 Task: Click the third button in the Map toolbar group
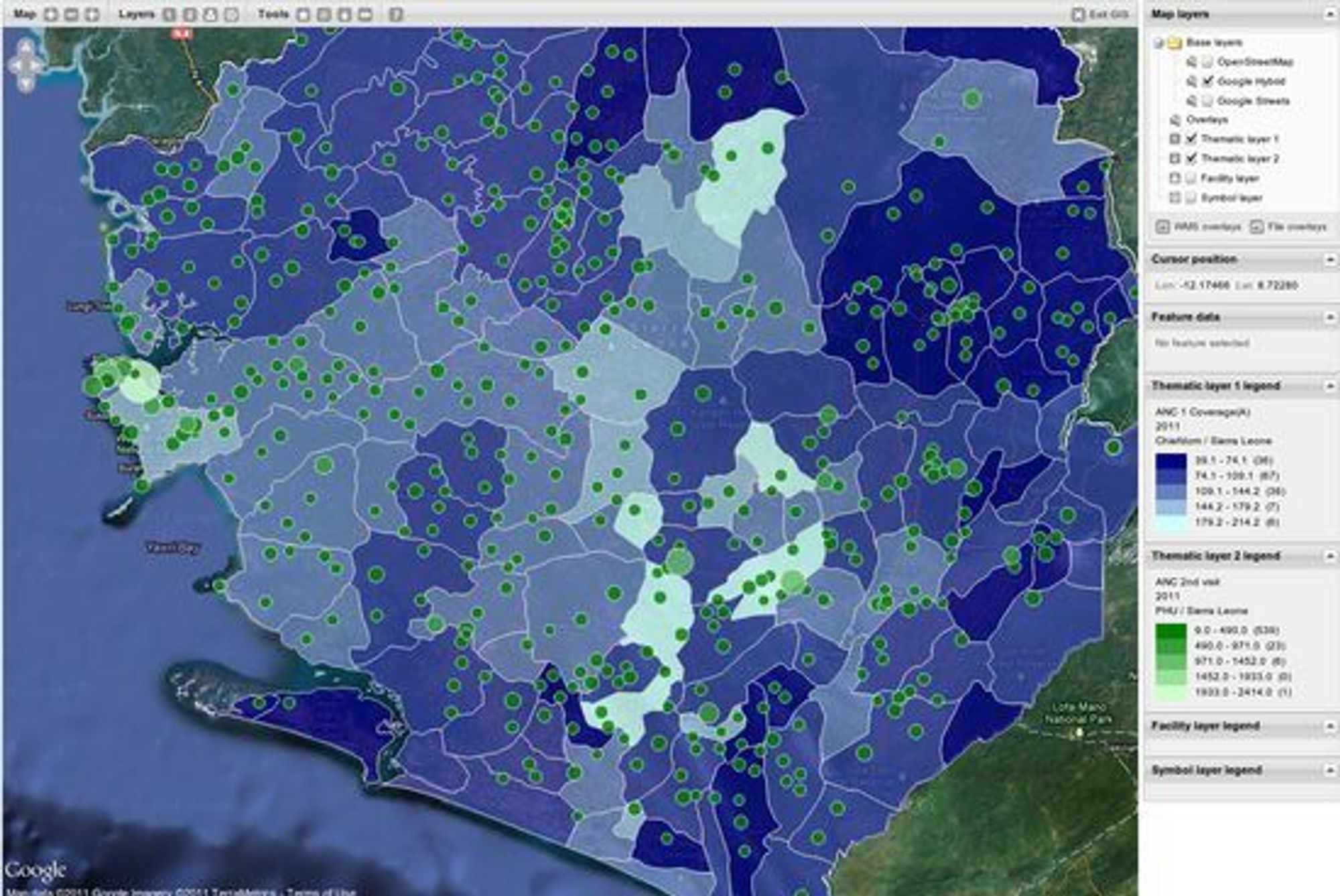[92, 14]
